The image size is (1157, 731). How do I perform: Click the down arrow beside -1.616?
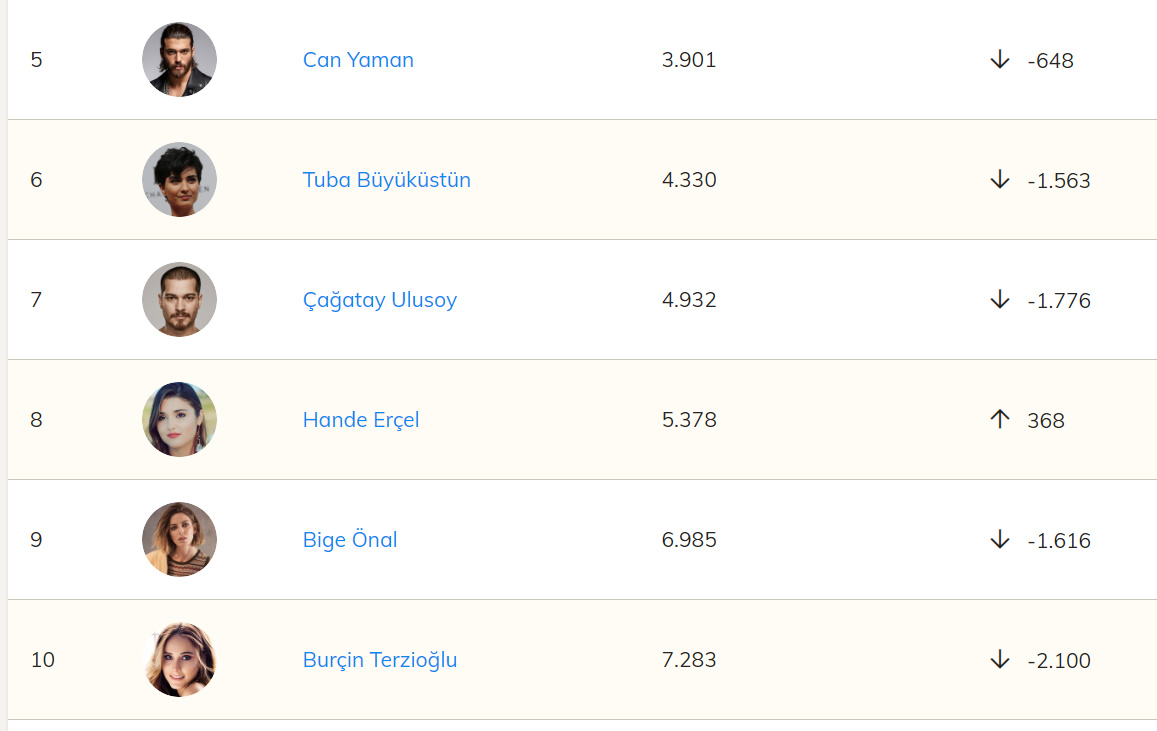pyautogui.click(x=999, y=540)
